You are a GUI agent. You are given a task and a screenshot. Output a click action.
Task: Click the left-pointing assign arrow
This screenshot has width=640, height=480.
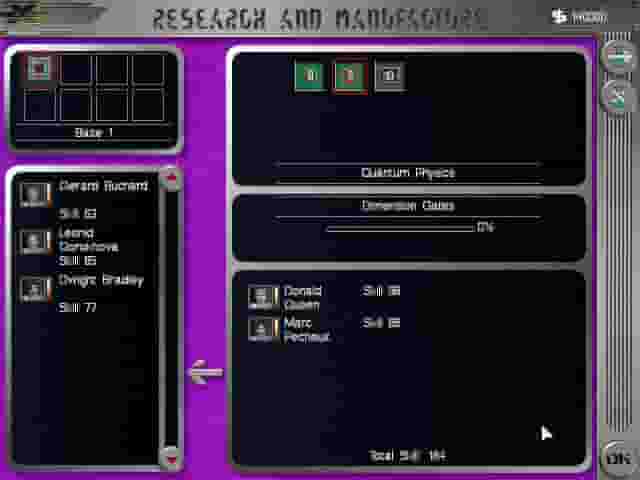click(205, 373)
